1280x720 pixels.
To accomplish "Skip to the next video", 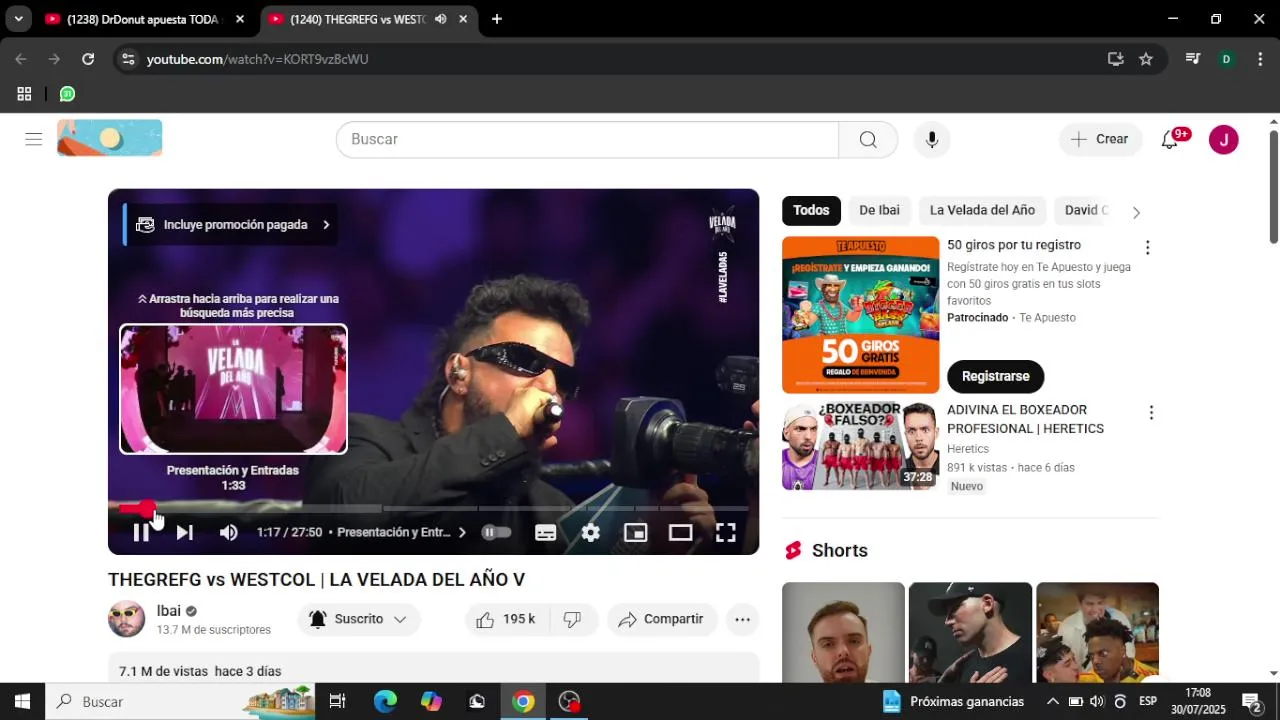I will click(x=185, y=533).
